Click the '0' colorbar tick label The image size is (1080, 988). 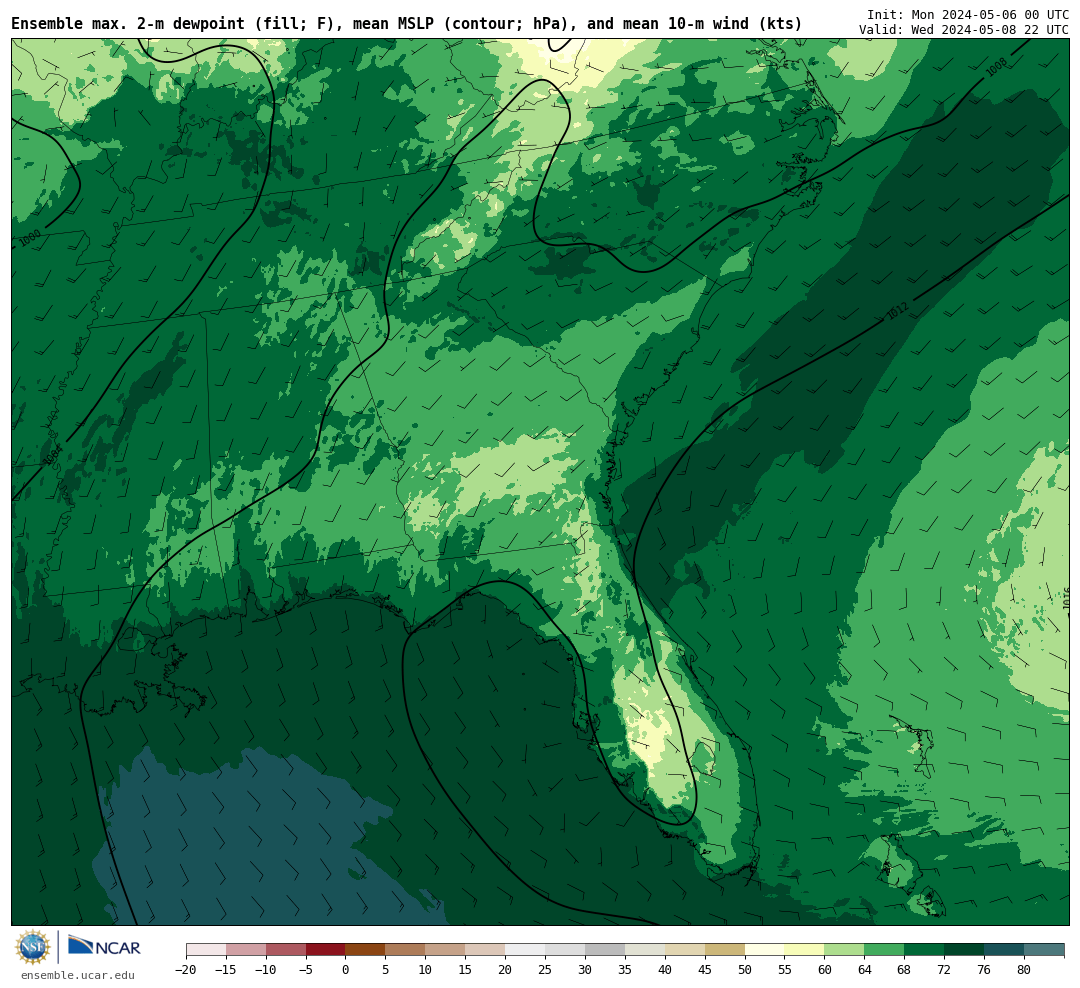coord(346,970)
